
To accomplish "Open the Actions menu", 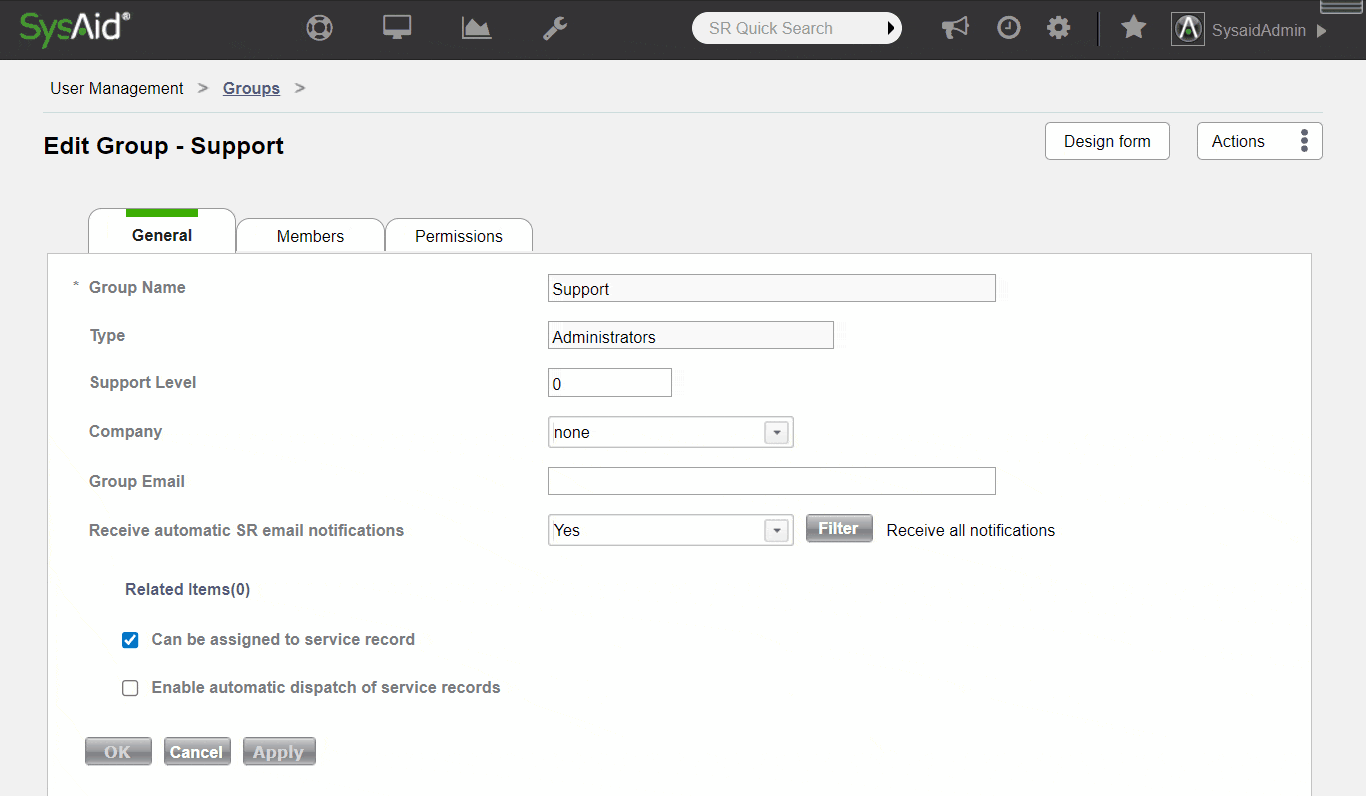I will click(1259, 141).
